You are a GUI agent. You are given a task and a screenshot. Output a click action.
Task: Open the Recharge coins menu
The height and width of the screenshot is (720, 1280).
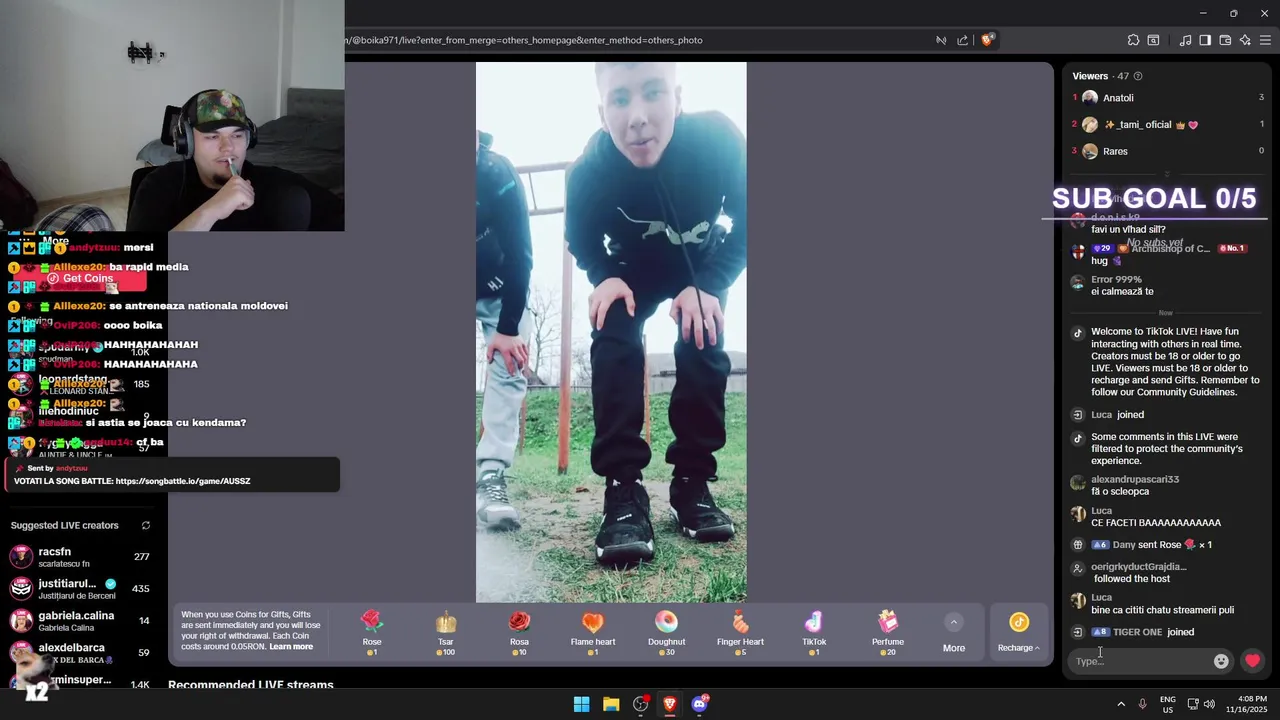tap(1018, 633)
